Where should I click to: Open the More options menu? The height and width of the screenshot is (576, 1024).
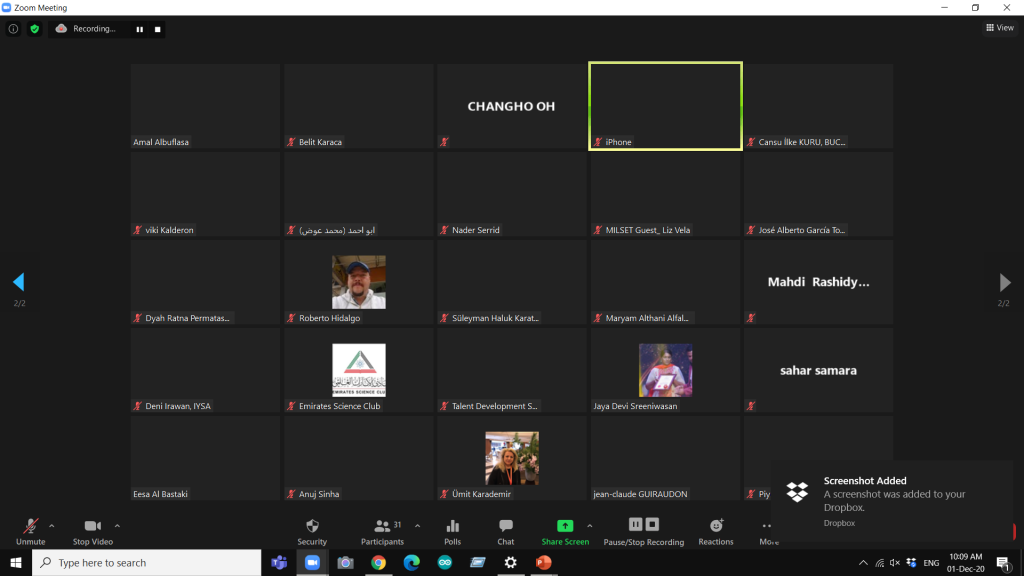[767, 531]
